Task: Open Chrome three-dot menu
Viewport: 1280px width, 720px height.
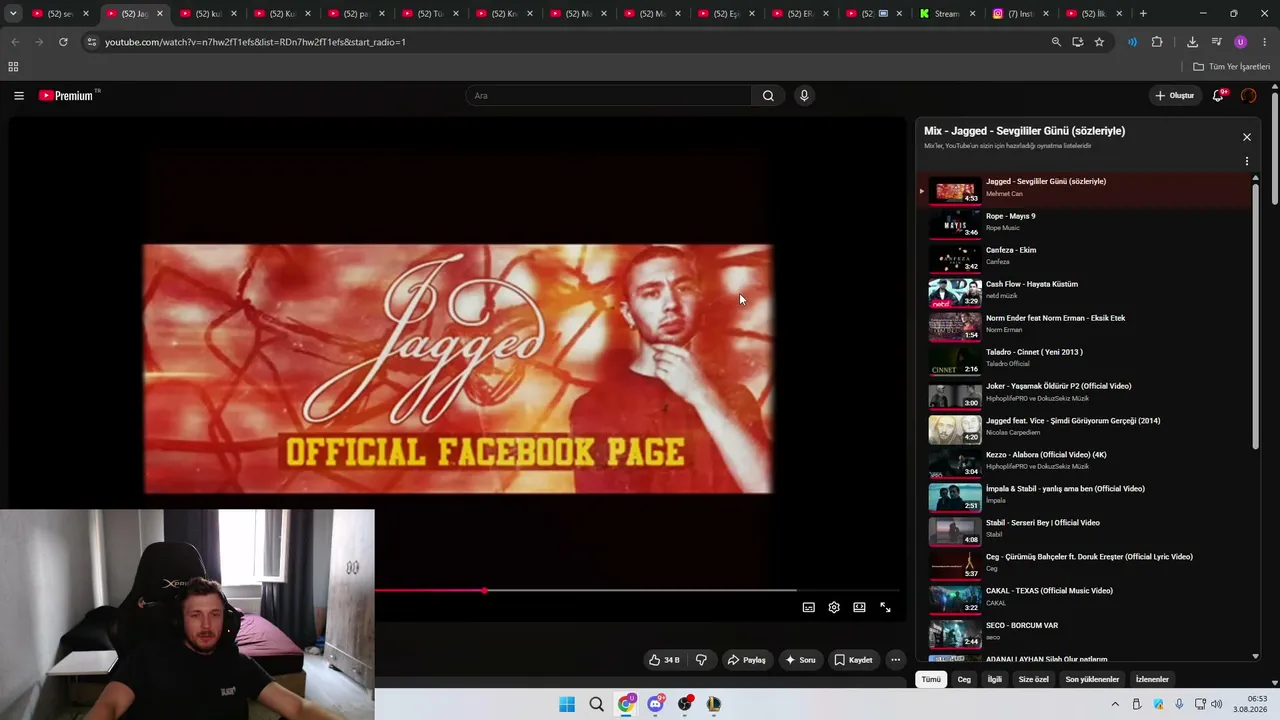Action: tap(1265, 42)
